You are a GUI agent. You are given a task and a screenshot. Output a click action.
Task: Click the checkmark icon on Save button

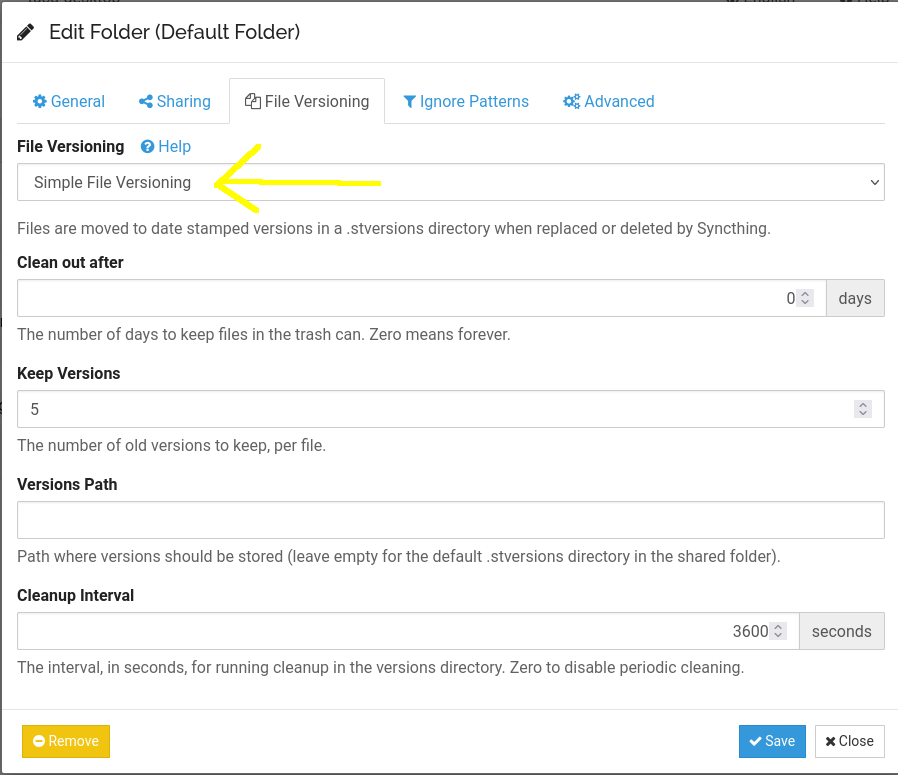tap(755, 741)
